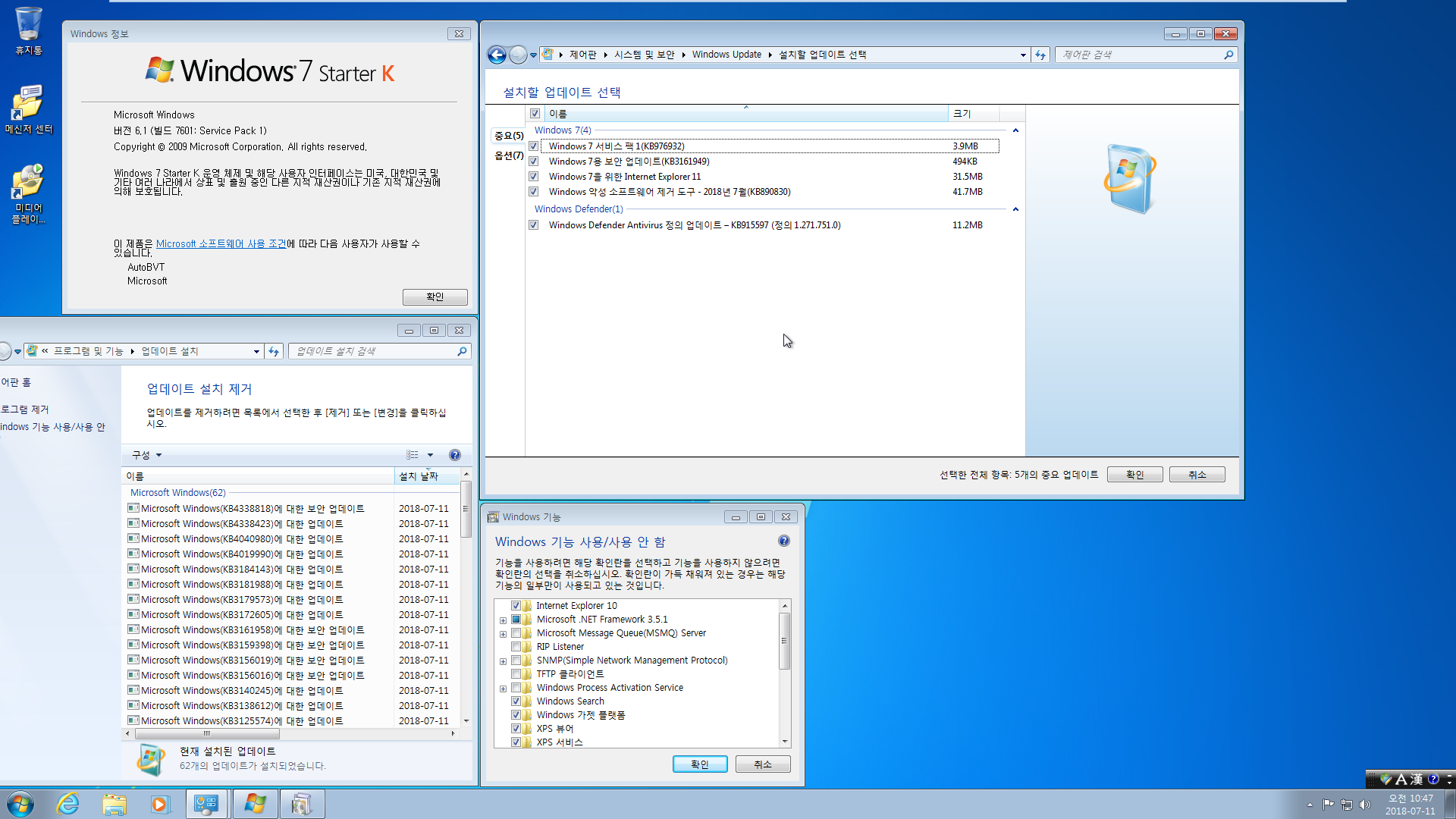Uncheck security update KB3161949
Image resolution: width=1456 pixels, height=819 pixels.
tap(534, 162)
